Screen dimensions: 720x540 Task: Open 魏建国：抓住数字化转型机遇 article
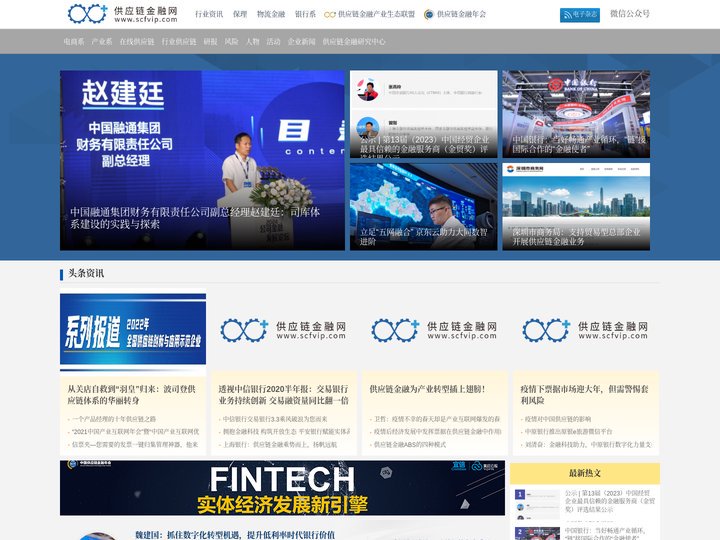pos(235,534)
